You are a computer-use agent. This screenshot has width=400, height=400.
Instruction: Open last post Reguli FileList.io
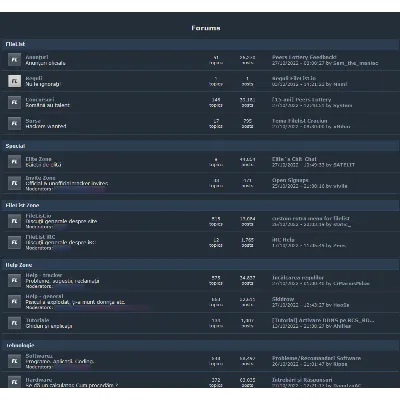click(294, 78)
